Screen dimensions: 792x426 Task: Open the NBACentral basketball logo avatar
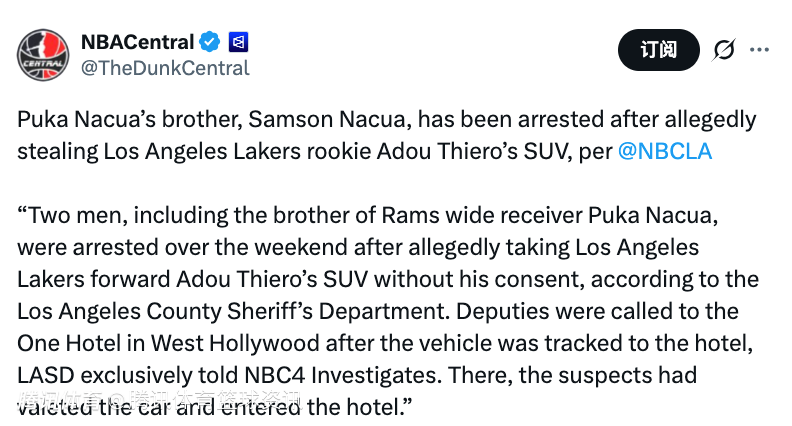(42, 55)
